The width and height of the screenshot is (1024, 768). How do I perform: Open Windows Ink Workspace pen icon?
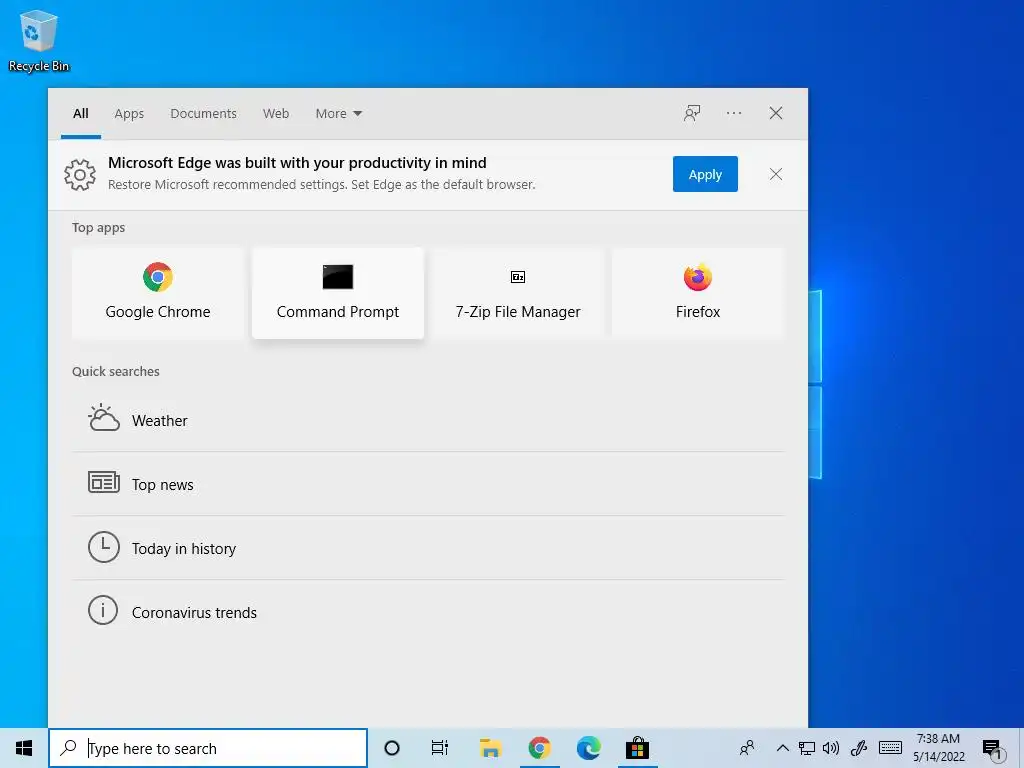click(859, 748)
